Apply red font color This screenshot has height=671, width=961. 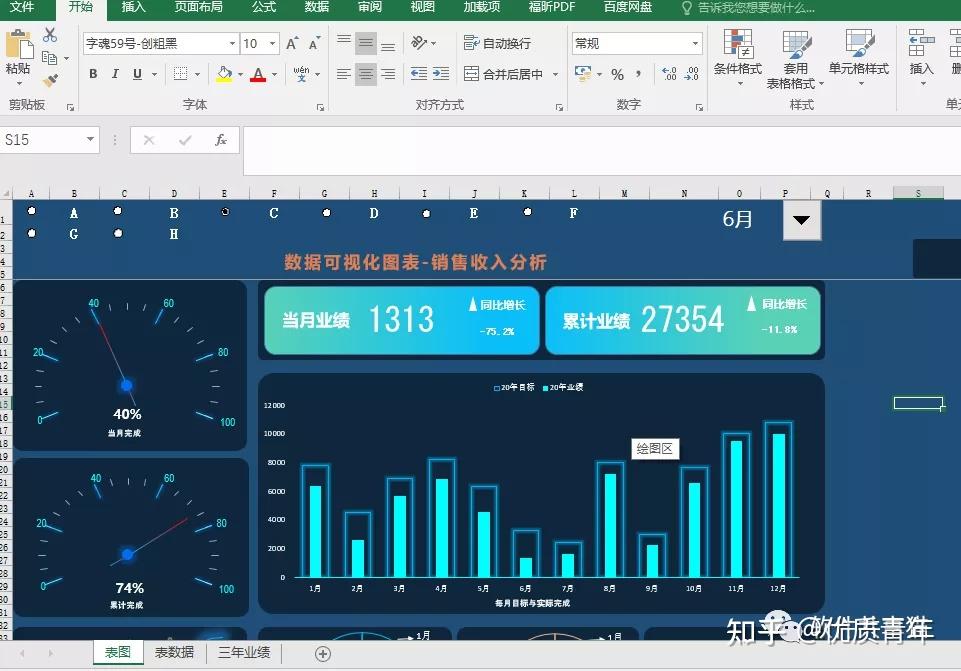pyautogui.click(x=259, y=74)
